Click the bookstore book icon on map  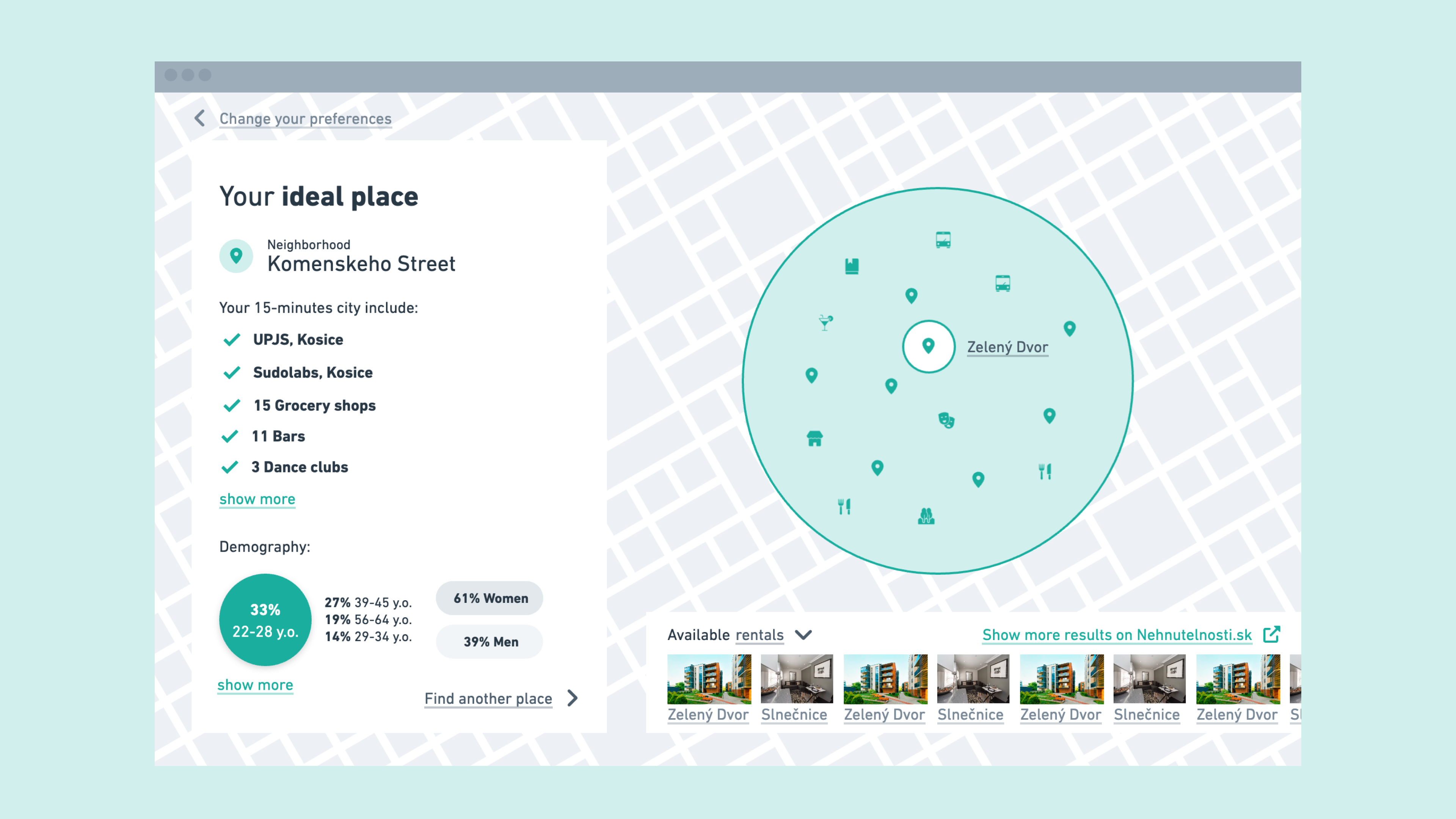click(x=852, y=266)
